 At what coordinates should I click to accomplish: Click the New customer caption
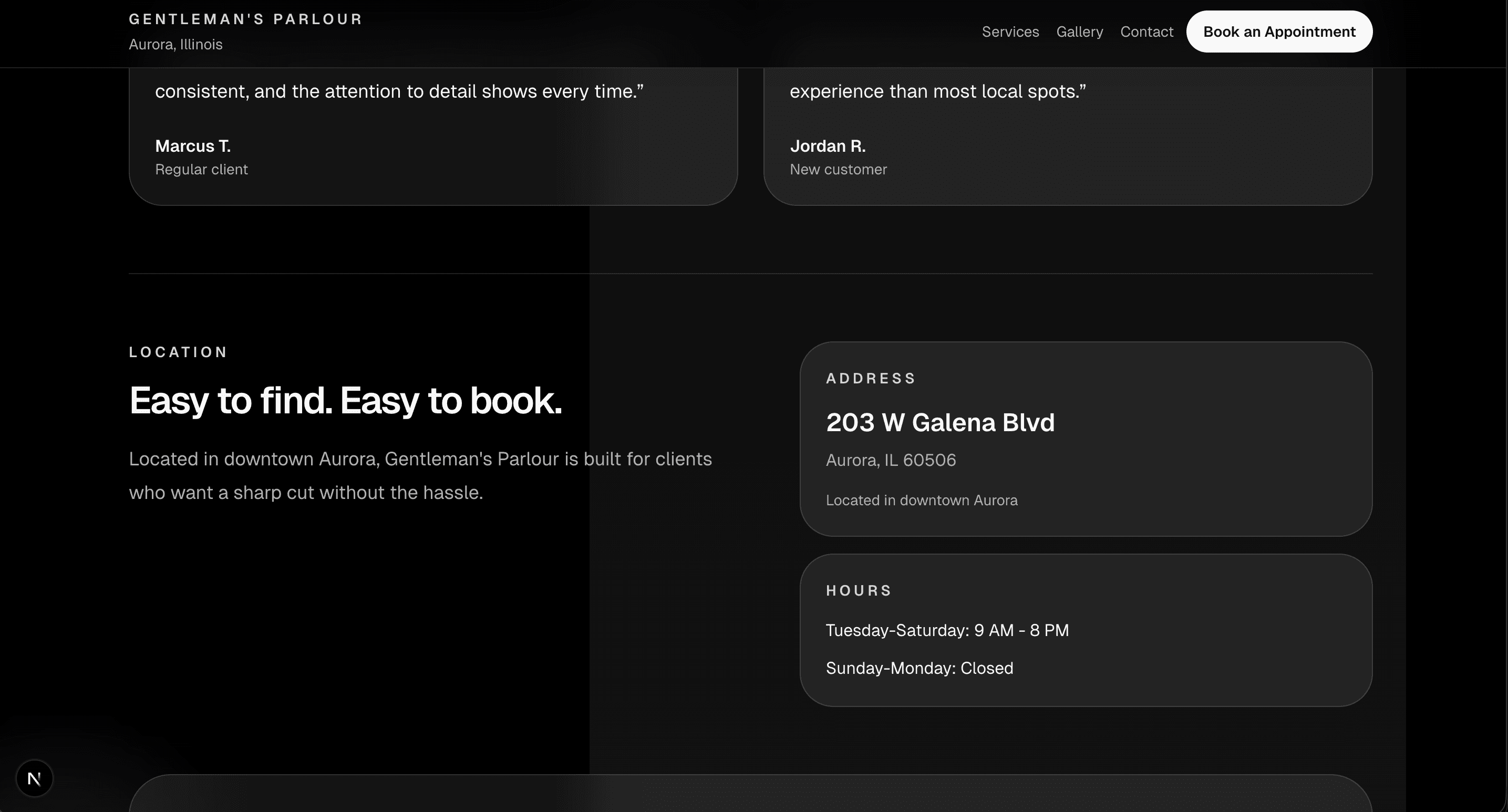tap(838, 170)
